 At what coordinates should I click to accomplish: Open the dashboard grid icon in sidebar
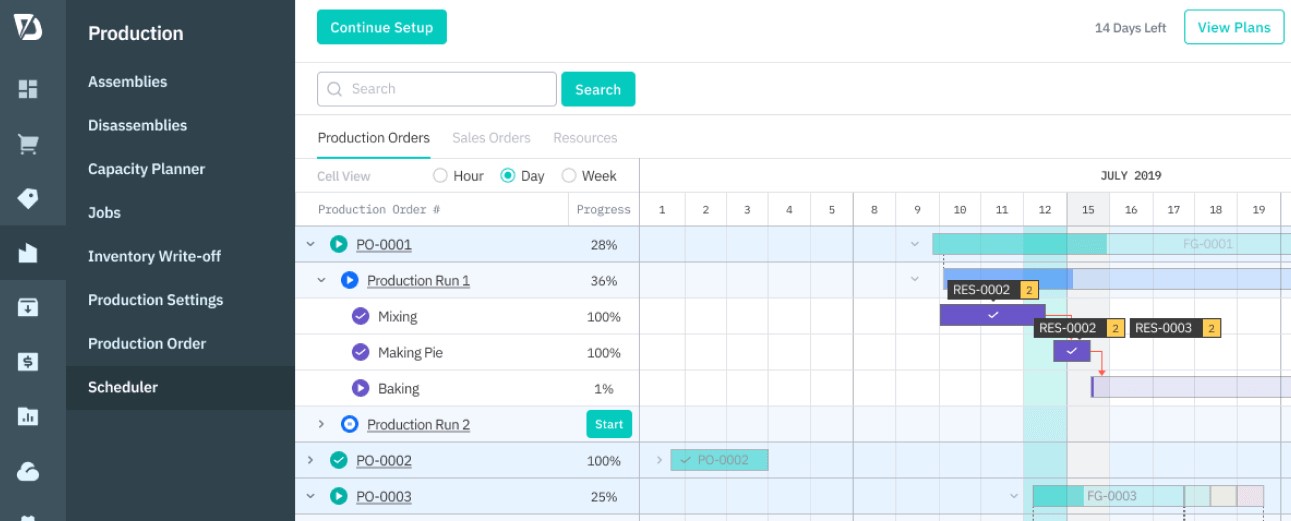pos(28,89)
